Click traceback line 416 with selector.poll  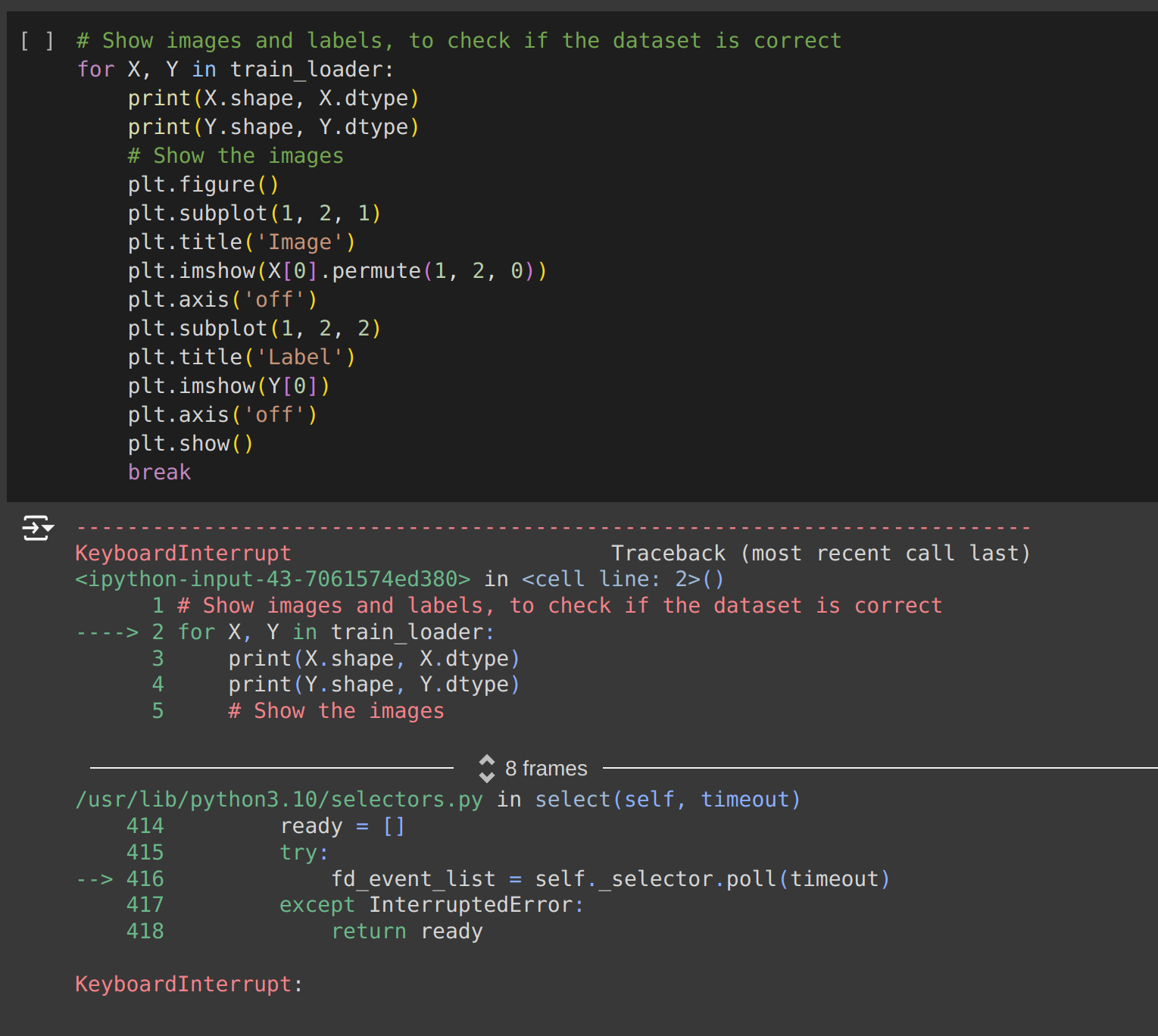(610, 879)
